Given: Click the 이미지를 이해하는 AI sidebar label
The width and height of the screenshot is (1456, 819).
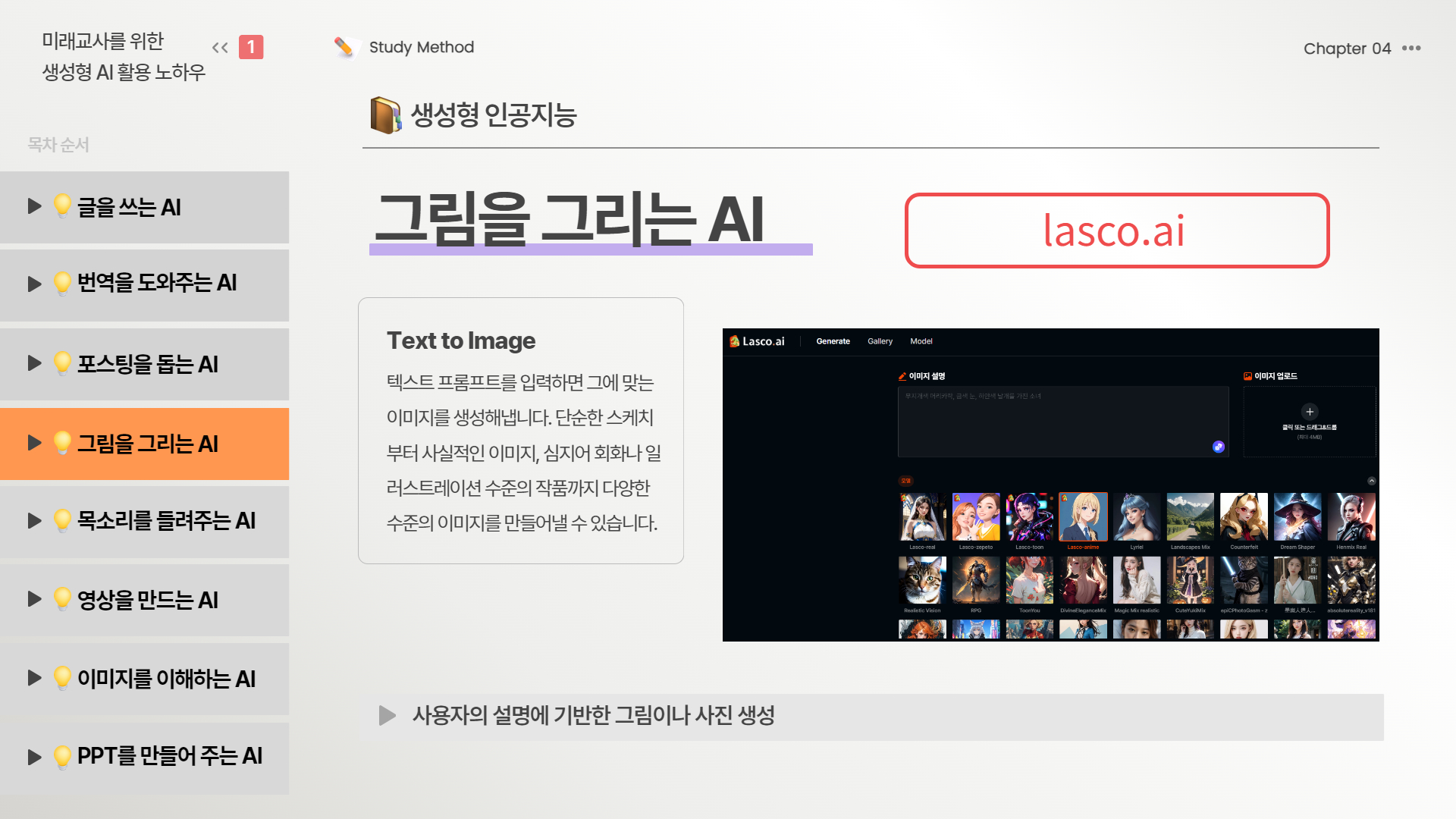Looking at the screenshot, I should pos(166,679).
